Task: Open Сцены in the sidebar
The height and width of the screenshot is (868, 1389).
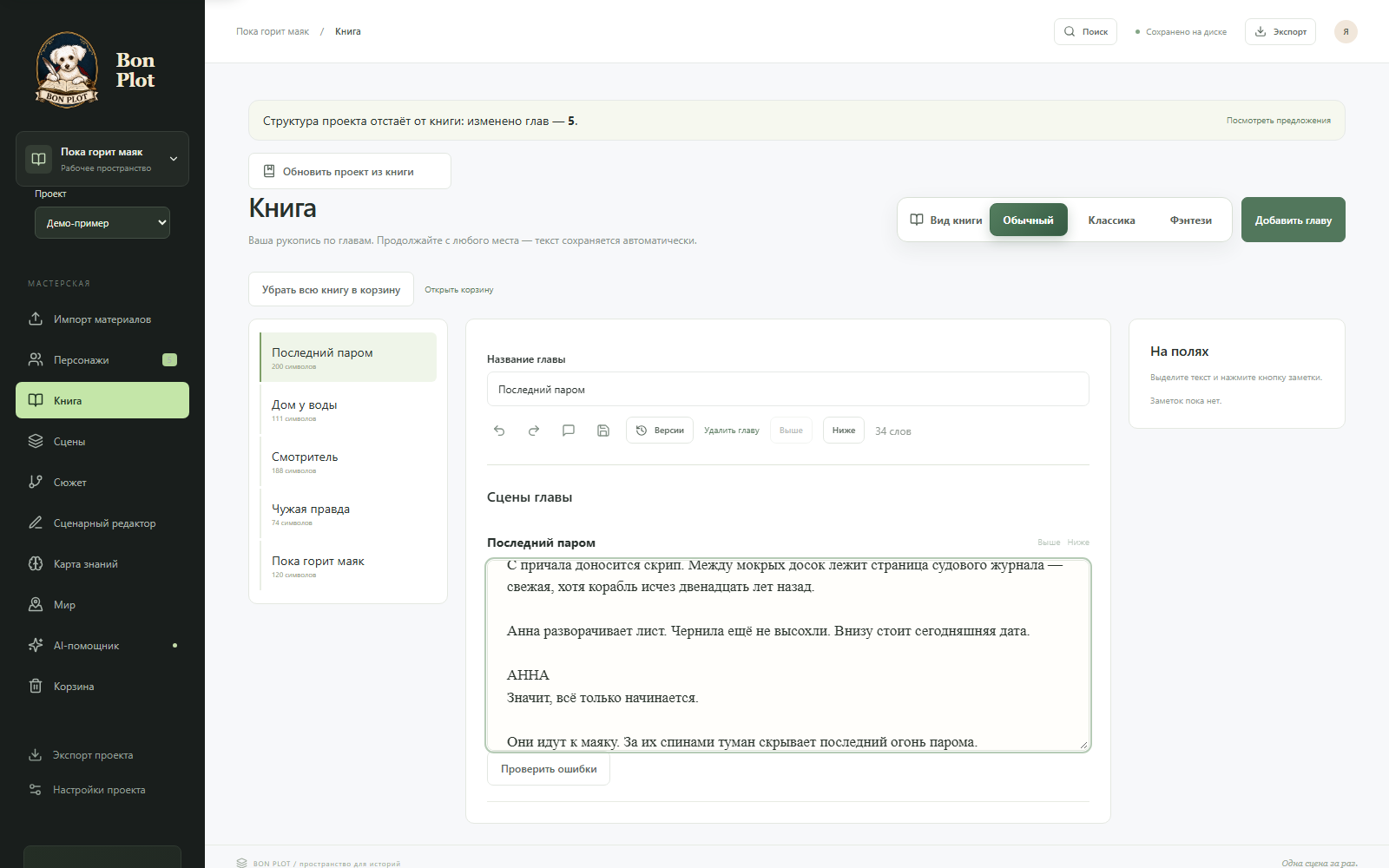Action: click(x=102, y=442)
